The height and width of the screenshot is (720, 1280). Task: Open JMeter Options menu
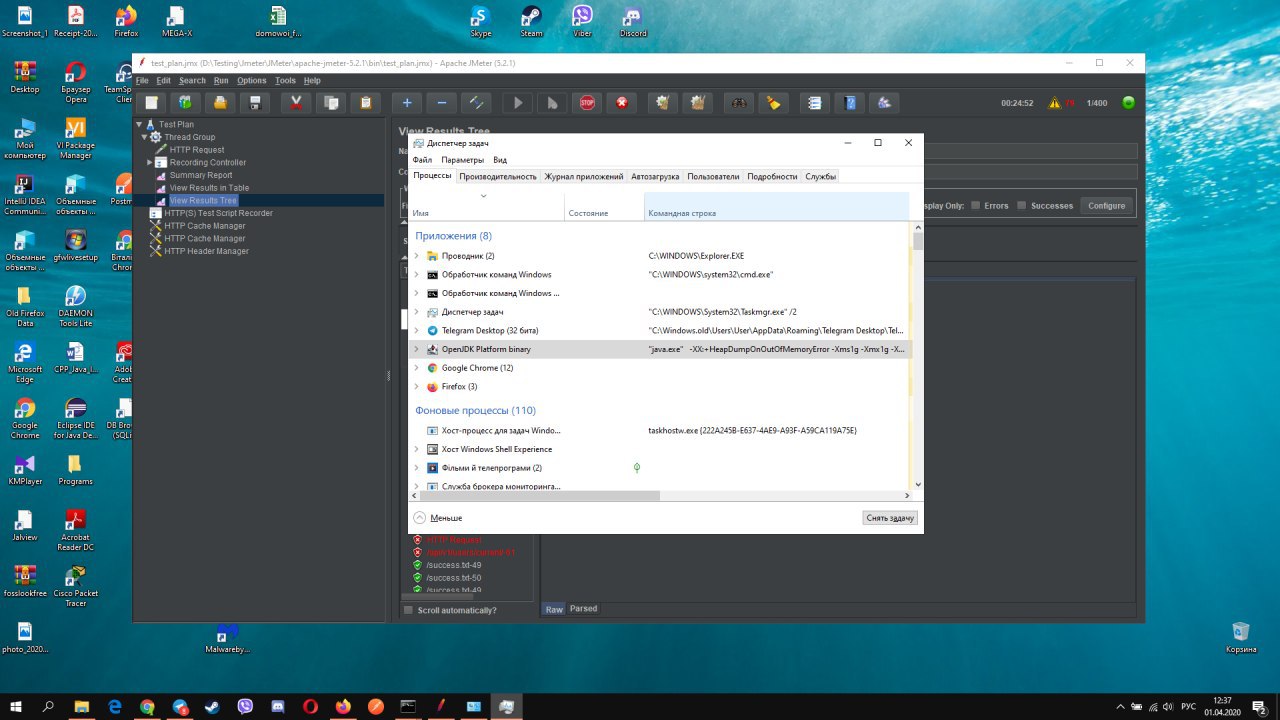coord(252,80)
